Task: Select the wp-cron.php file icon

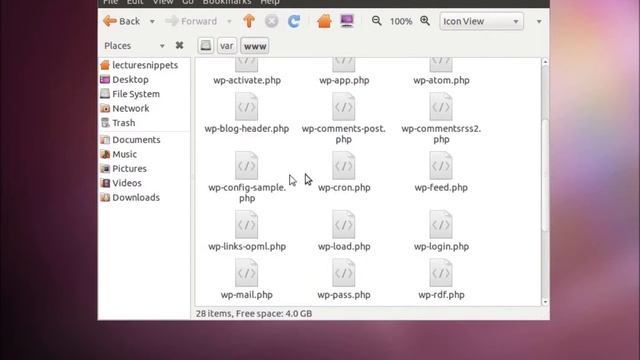Action: click(344, 166)
